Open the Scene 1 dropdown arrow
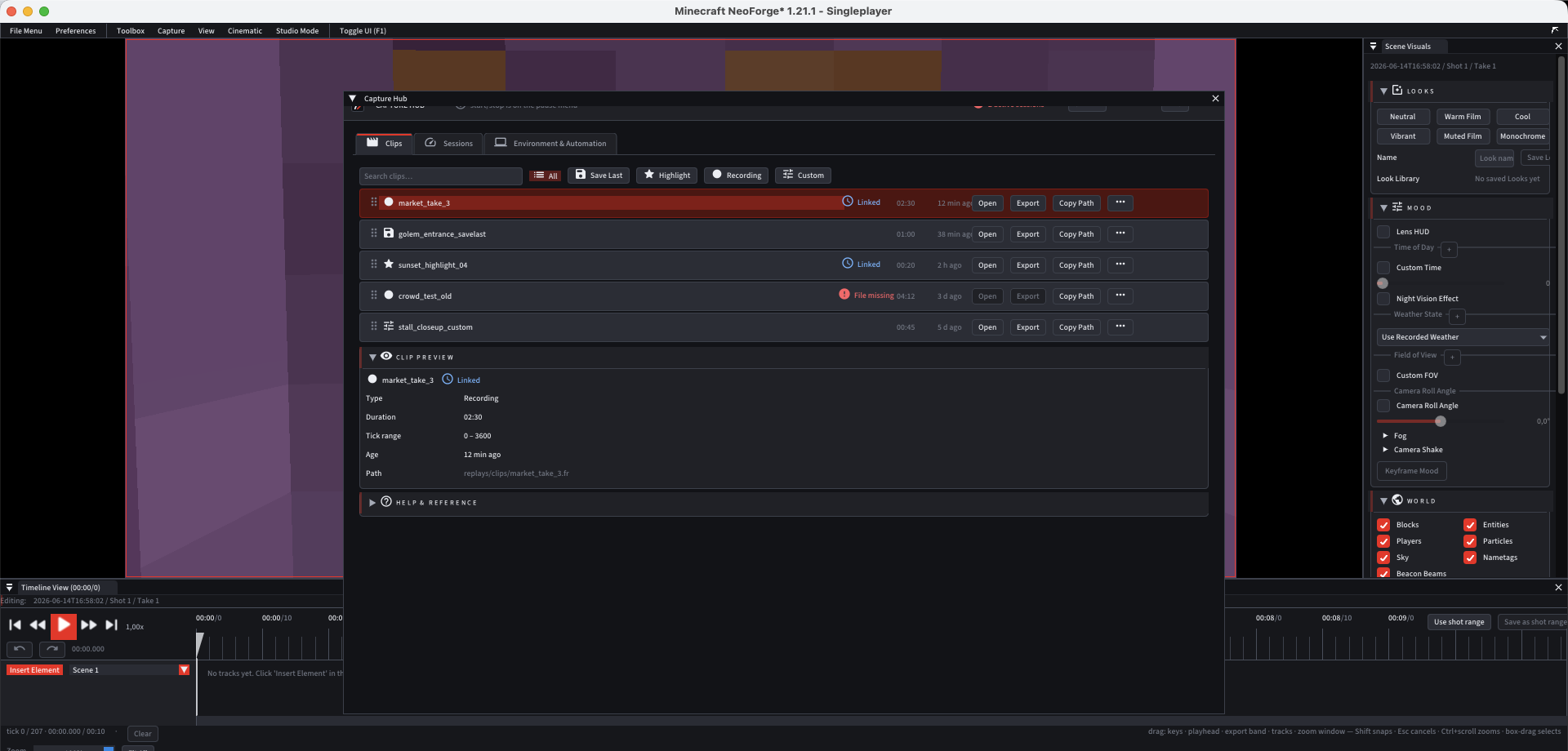Image resolution: width=1568 pixels, height=751 pixels. [184, 669]
